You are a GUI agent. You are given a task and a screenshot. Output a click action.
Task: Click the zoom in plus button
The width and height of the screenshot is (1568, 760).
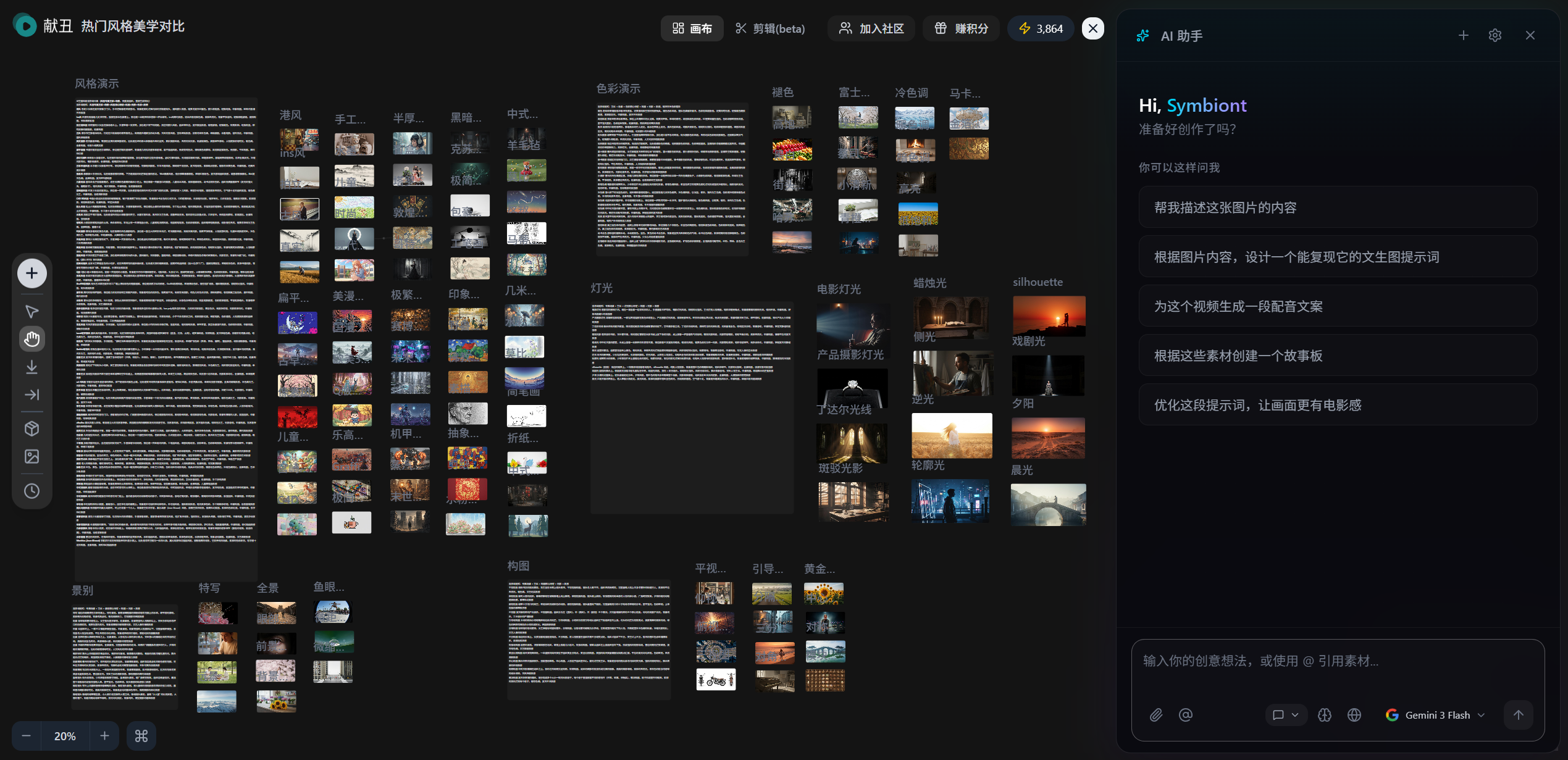104,736
